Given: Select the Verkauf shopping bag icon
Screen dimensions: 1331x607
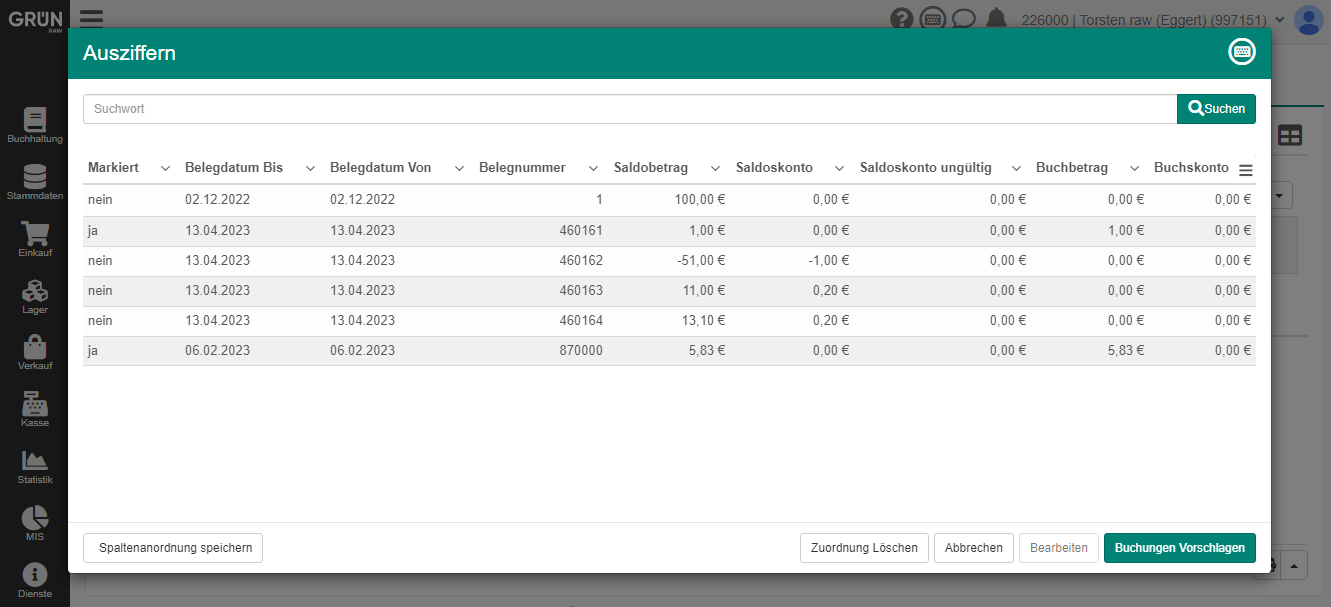Looking at the screenshot, I should point(34,352).
